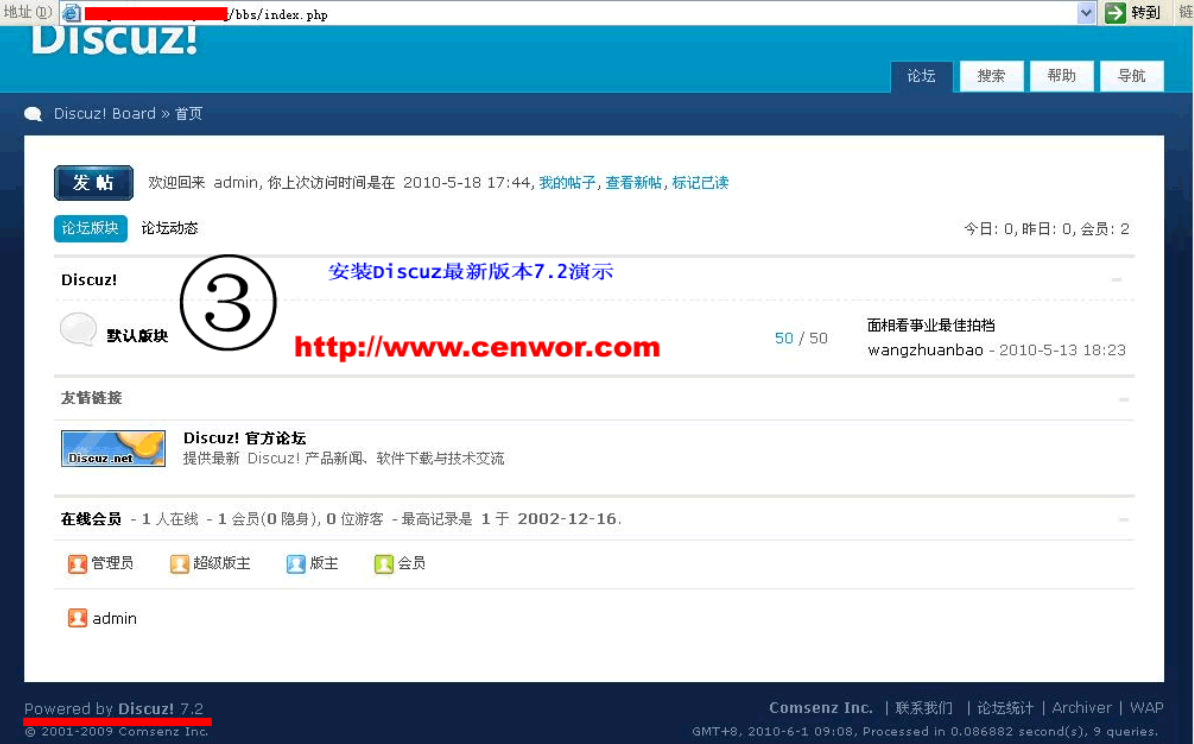Collapse the 在线会员 section
This screenshot has height=744, width=1194.
click(1123, 519)
